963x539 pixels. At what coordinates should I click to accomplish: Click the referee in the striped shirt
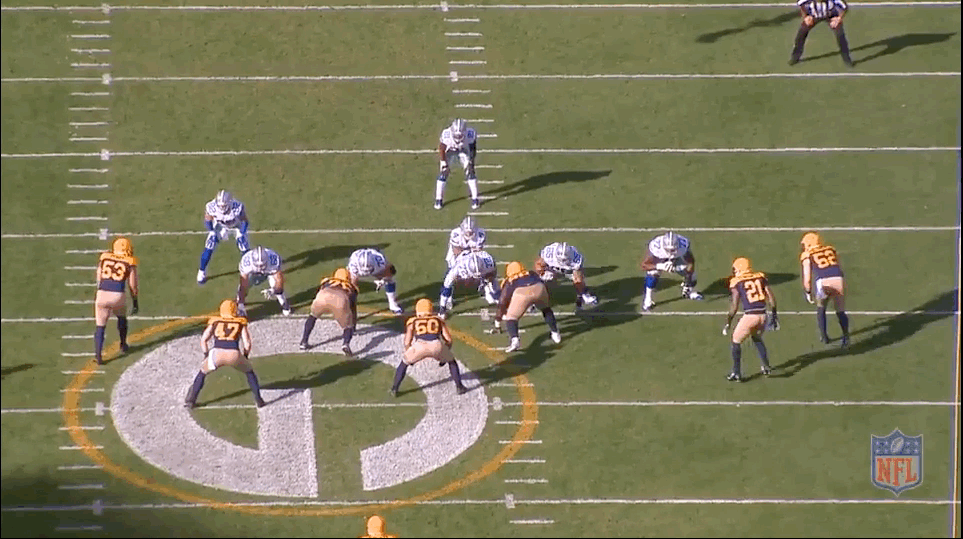pyautogui.click(x=821, y=28)
